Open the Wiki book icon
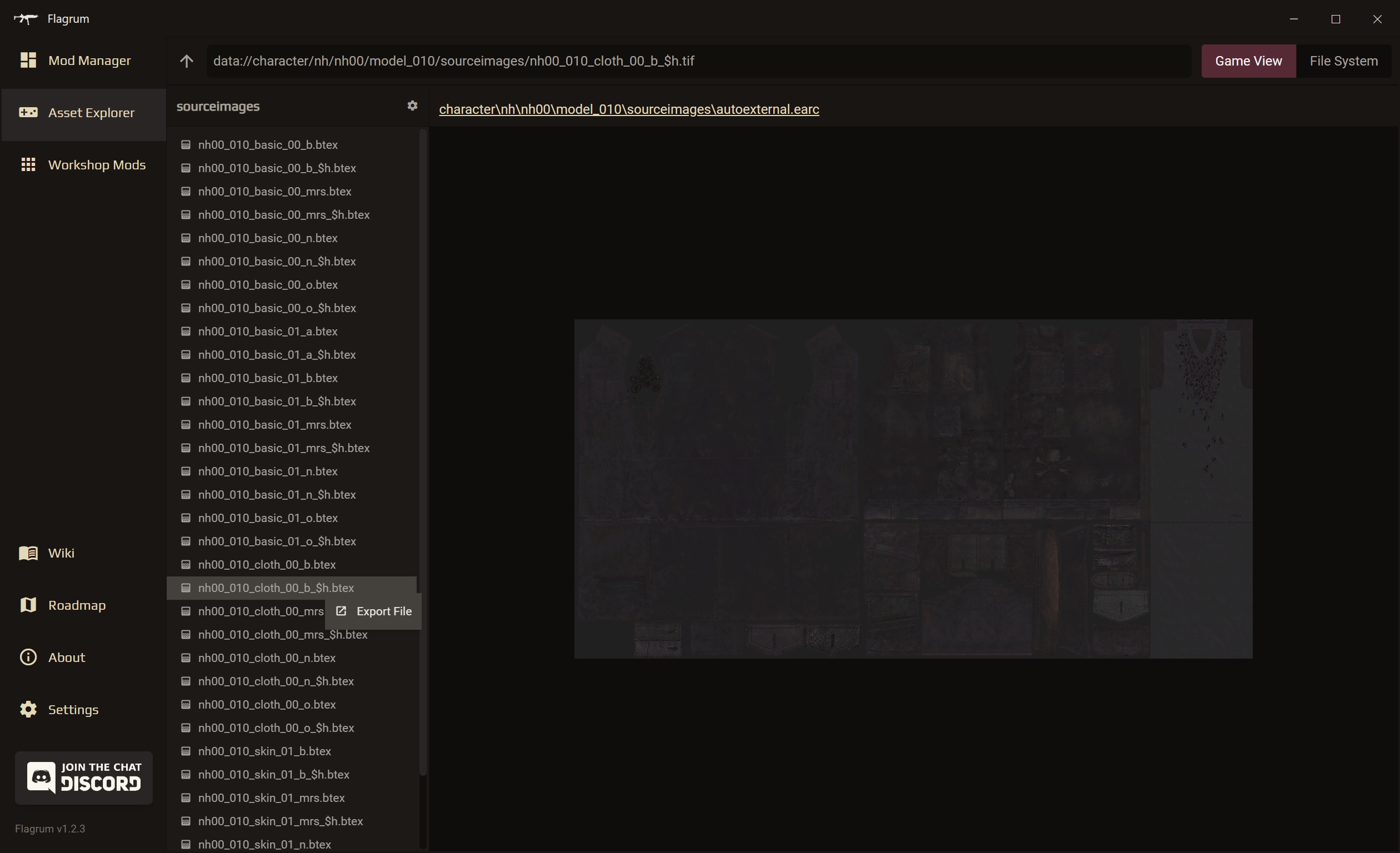The image size is (1400, 853). pyautogui.click(x=28, y=553)
